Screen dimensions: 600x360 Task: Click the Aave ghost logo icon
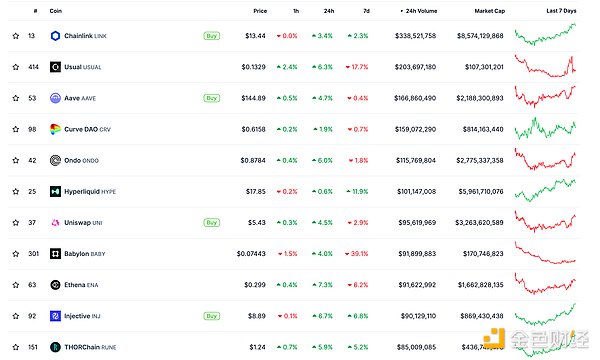(55, 98)
